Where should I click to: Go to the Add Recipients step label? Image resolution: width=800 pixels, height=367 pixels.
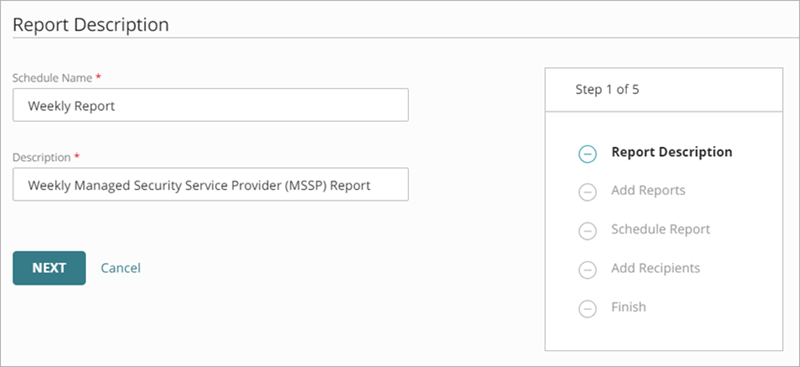(x=655, y=268)
